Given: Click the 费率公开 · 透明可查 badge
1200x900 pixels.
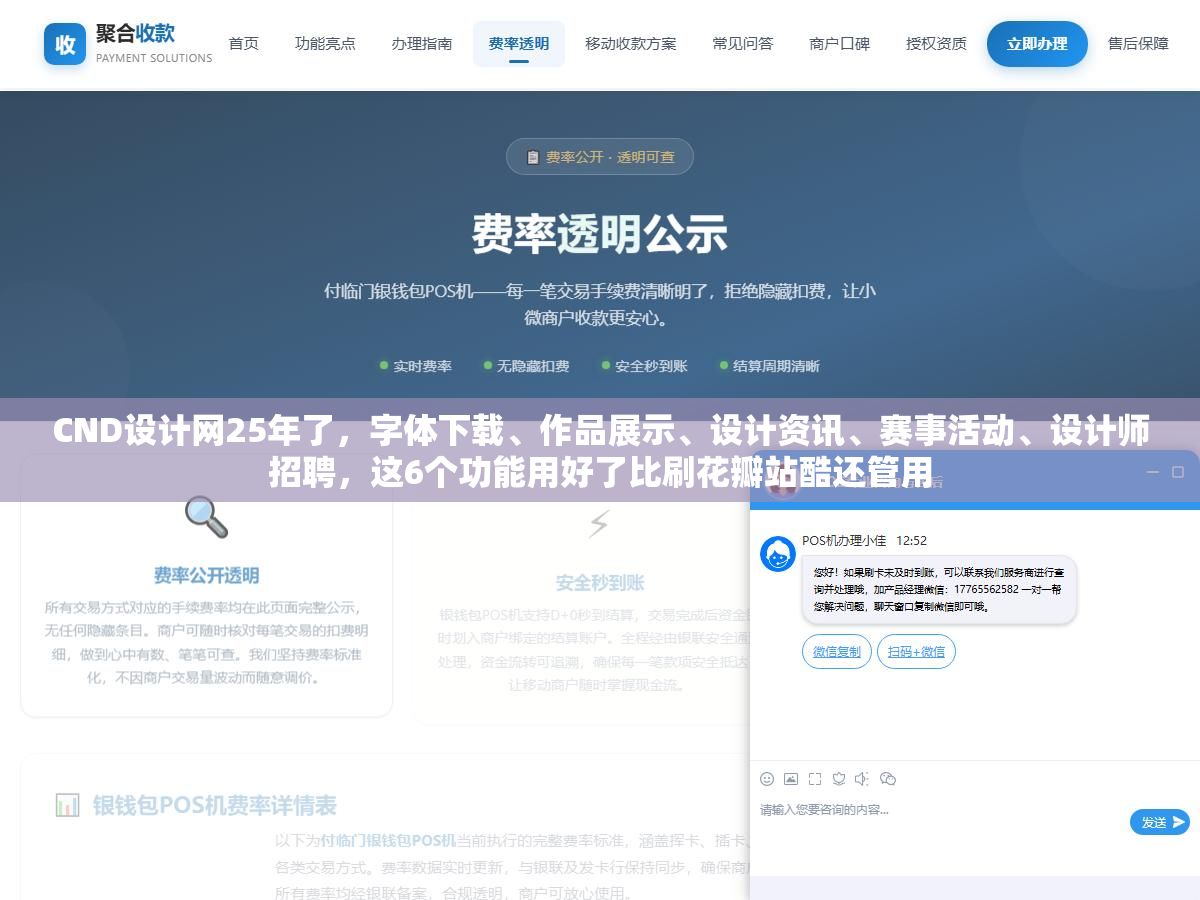Looking at the screenshot, I should pyautogui.click(x=600, y=157).
